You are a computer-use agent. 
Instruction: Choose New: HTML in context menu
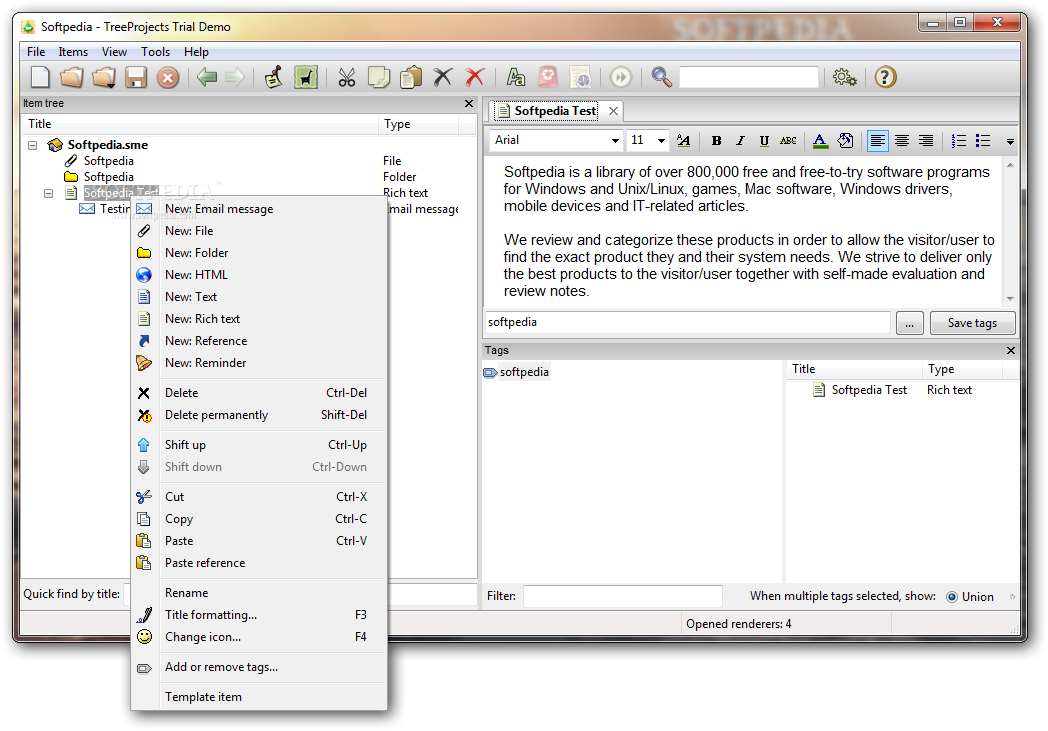(x=259, y=275)
